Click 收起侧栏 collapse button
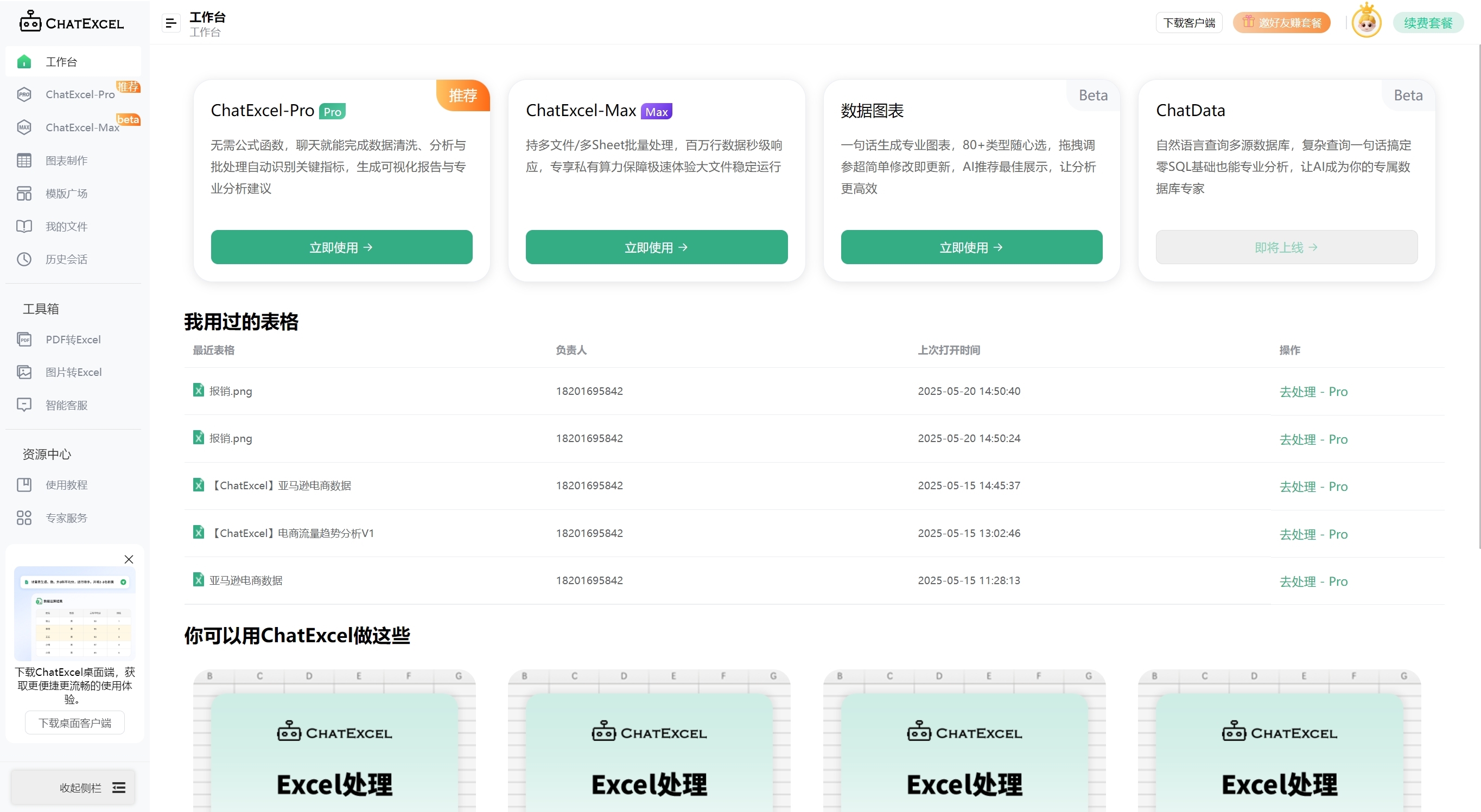 click(73, 787)
